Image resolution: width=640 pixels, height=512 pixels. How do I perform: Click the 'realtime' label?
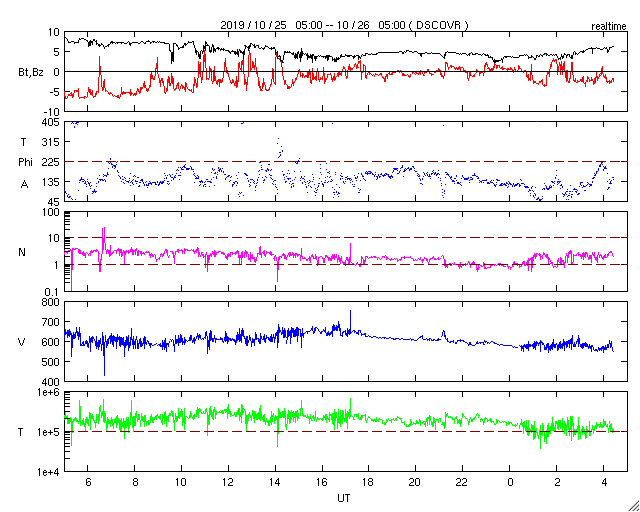(609, 27)
